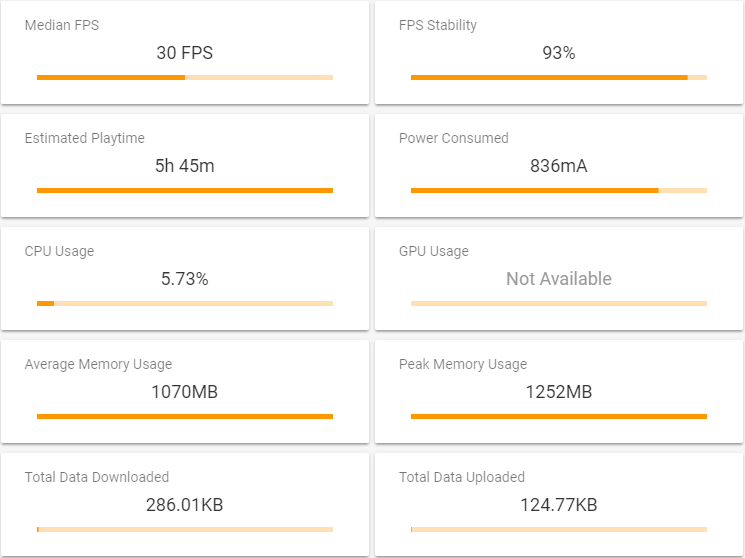745x558 pixels.
Task: Select the 286.01KB downloaded value
Action: 185,505
